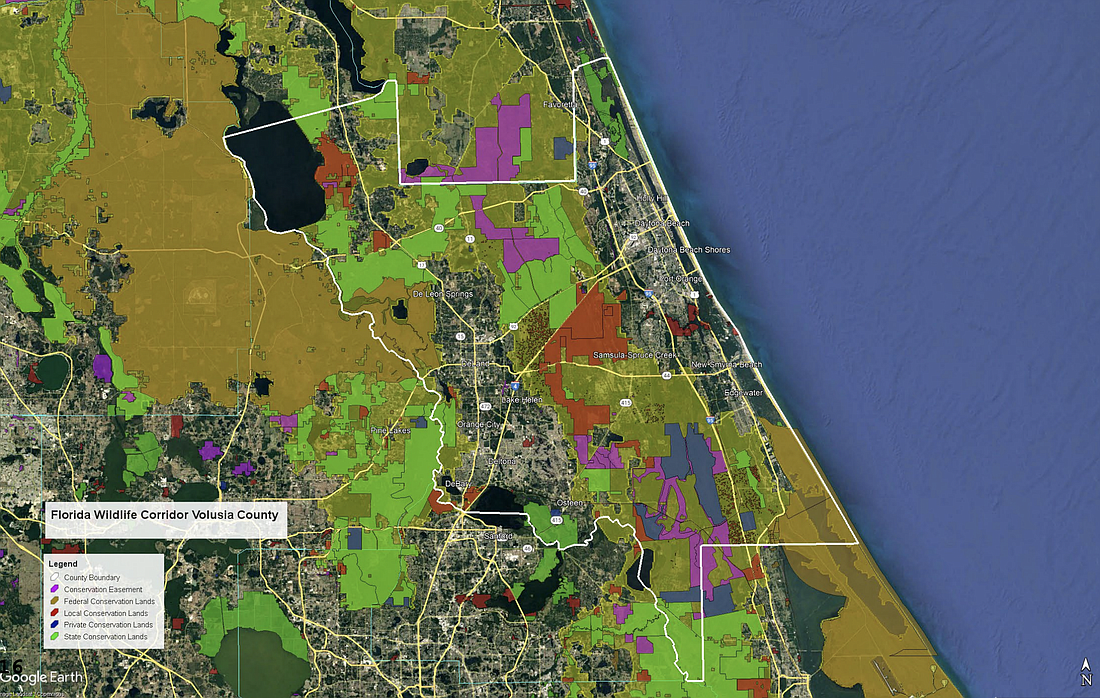
Task: Click the County Boundary legend symbol
Action: coord(56,578)
